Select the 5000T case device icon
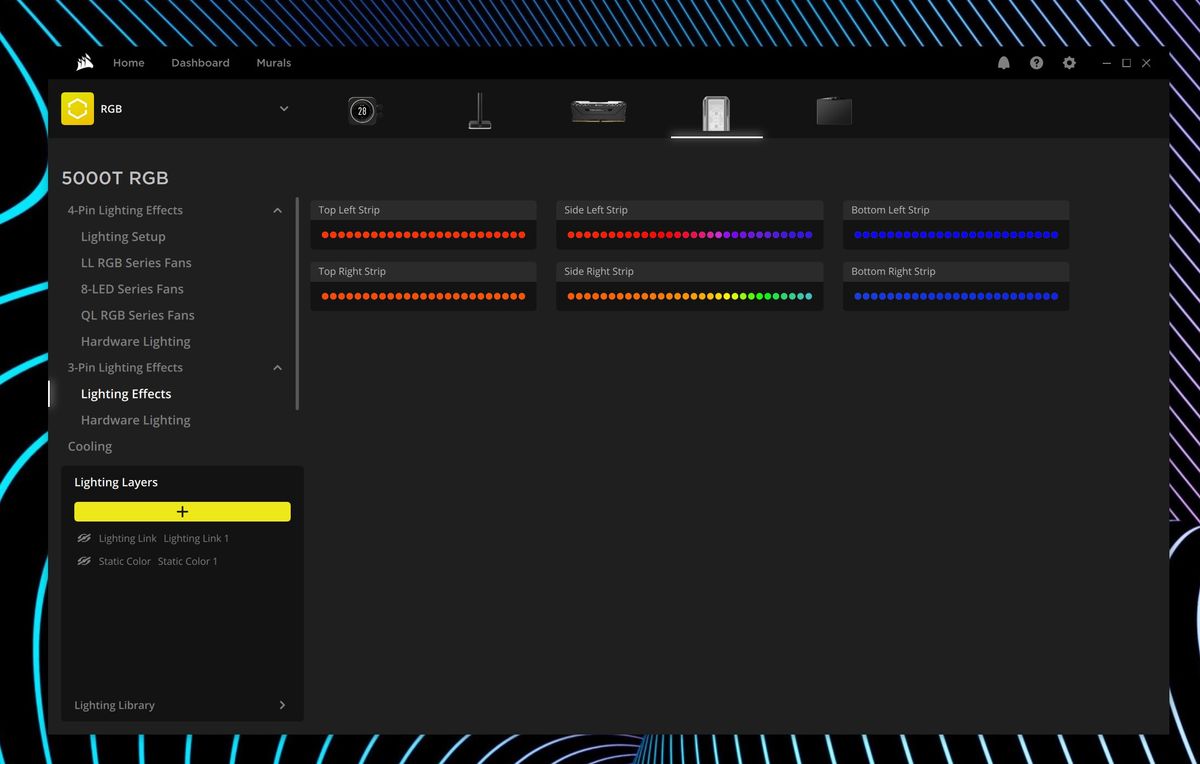This screenshot has height=764, width=1200. [716, 112]
